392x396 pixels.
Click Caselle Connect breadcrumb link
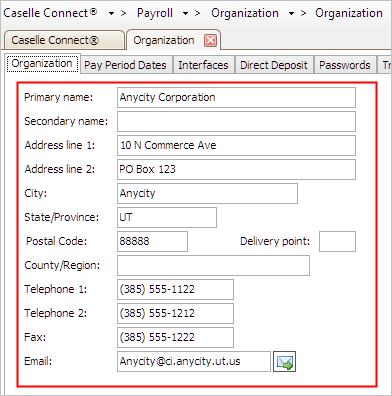[x=50, y=13]
